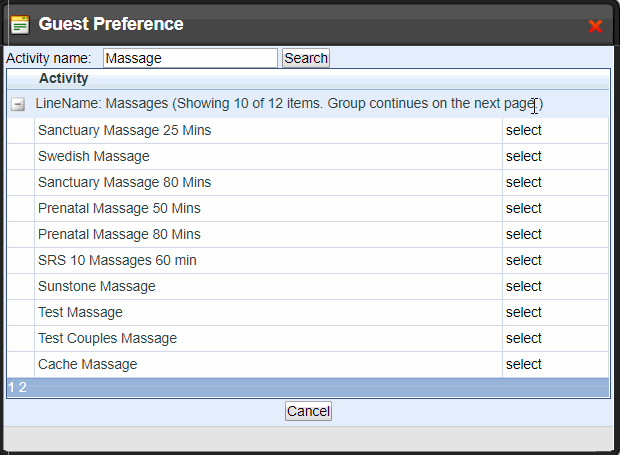Screen dimensions: 620x455
Task: Collapse the Massages LineName group
Action: (x=18, y=104)
